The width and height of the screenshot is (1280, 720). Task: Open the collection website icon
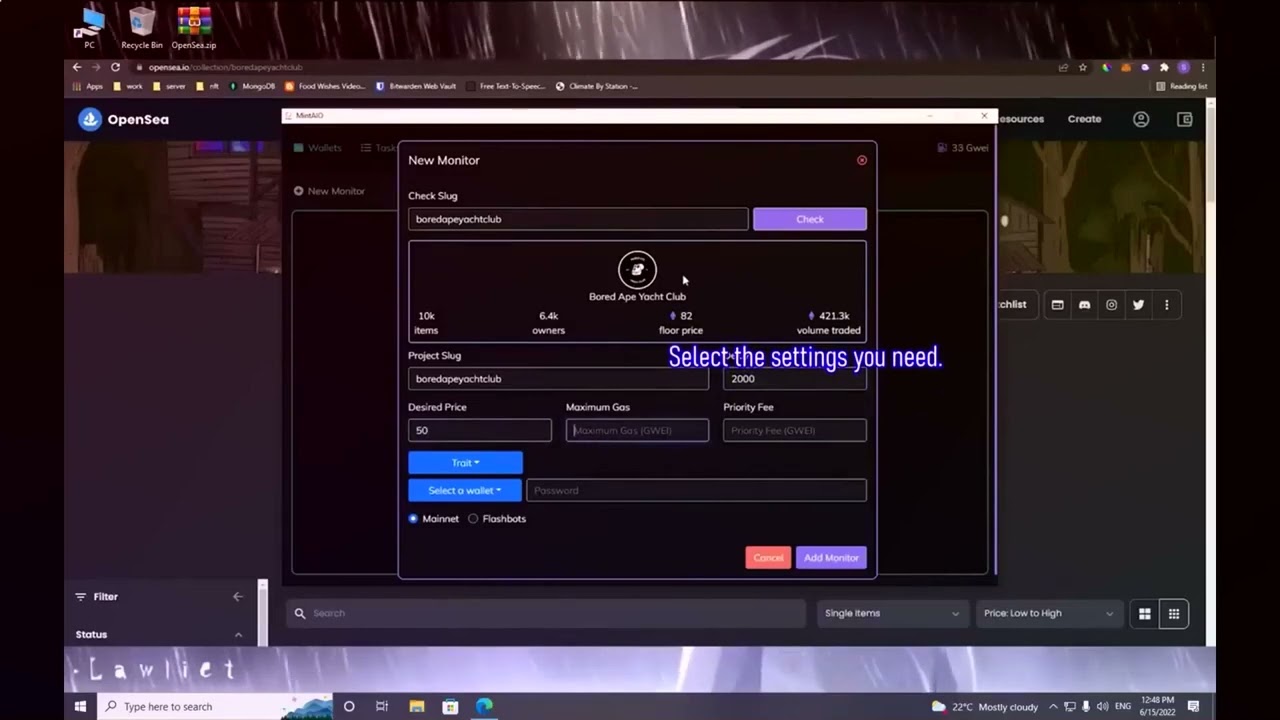[1057, 305]
